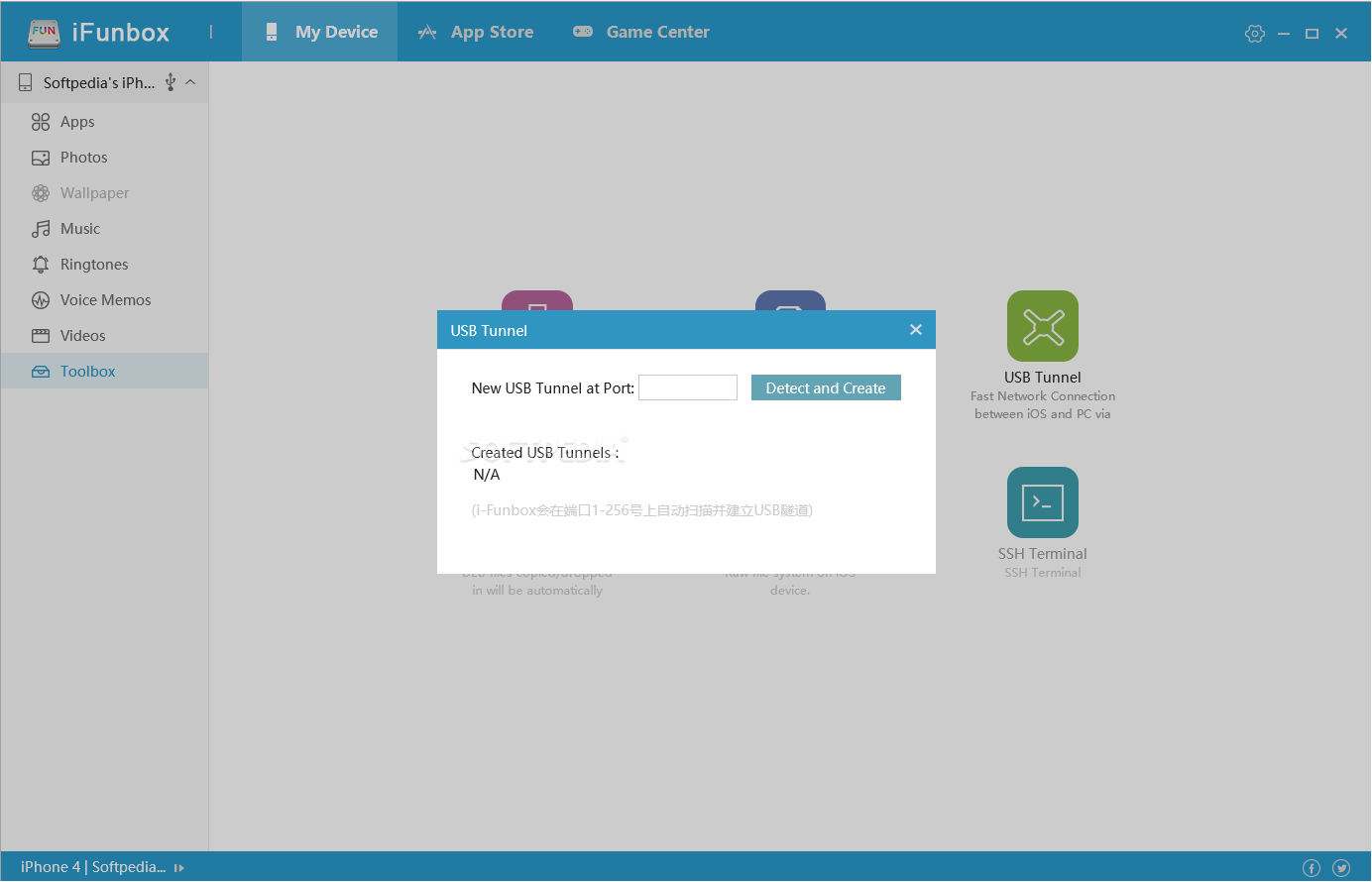
Task: Focus the New USB Tunnel port field
Action: (x=688, y=387)
